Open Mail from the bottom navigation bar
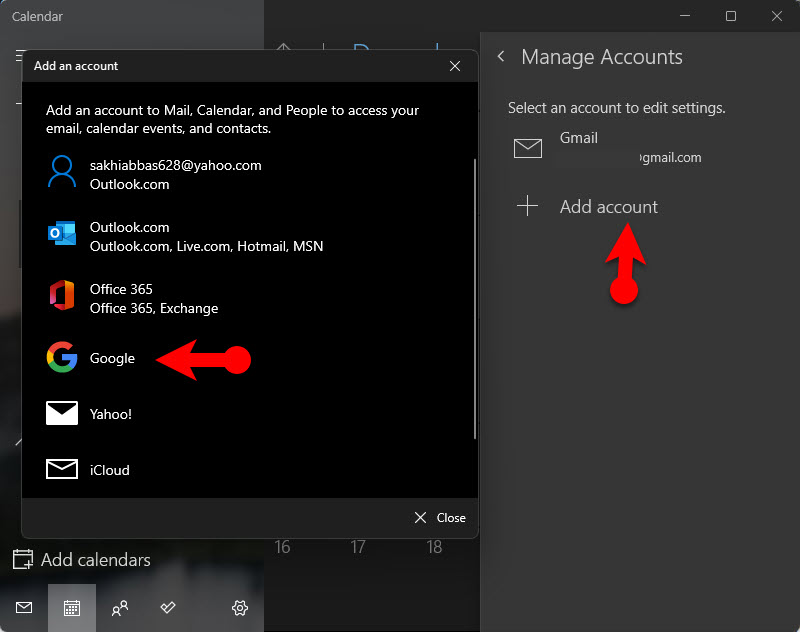The width and height of the screenshot is (800, 632). [x=24, y=607]
